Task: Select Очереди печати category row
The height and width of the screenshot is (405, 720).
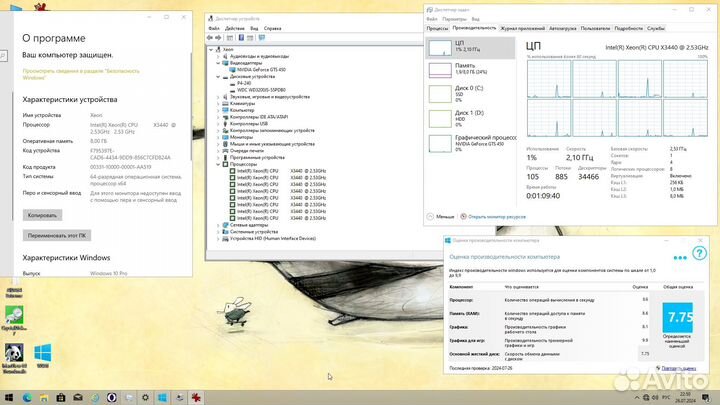Action: click(247, 151)
